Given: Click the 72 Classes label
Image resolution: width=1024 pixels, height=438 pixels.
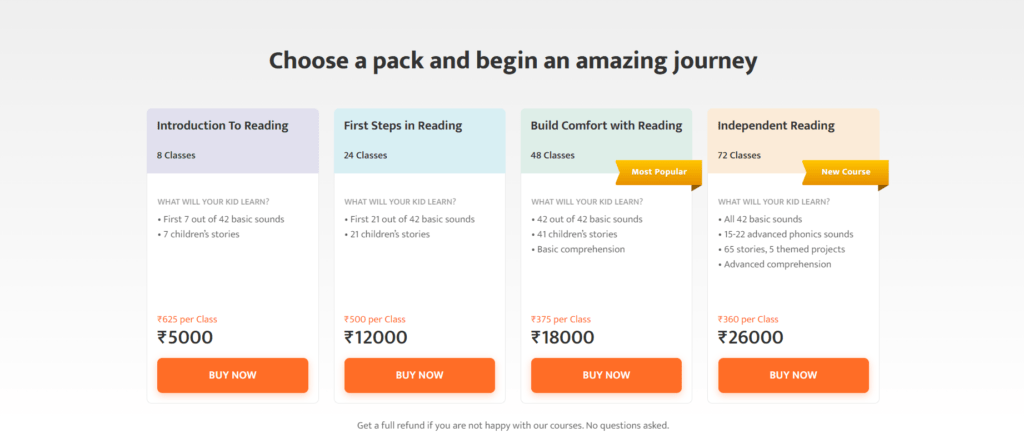Looking at the screenshot, I should click(739, 155).
